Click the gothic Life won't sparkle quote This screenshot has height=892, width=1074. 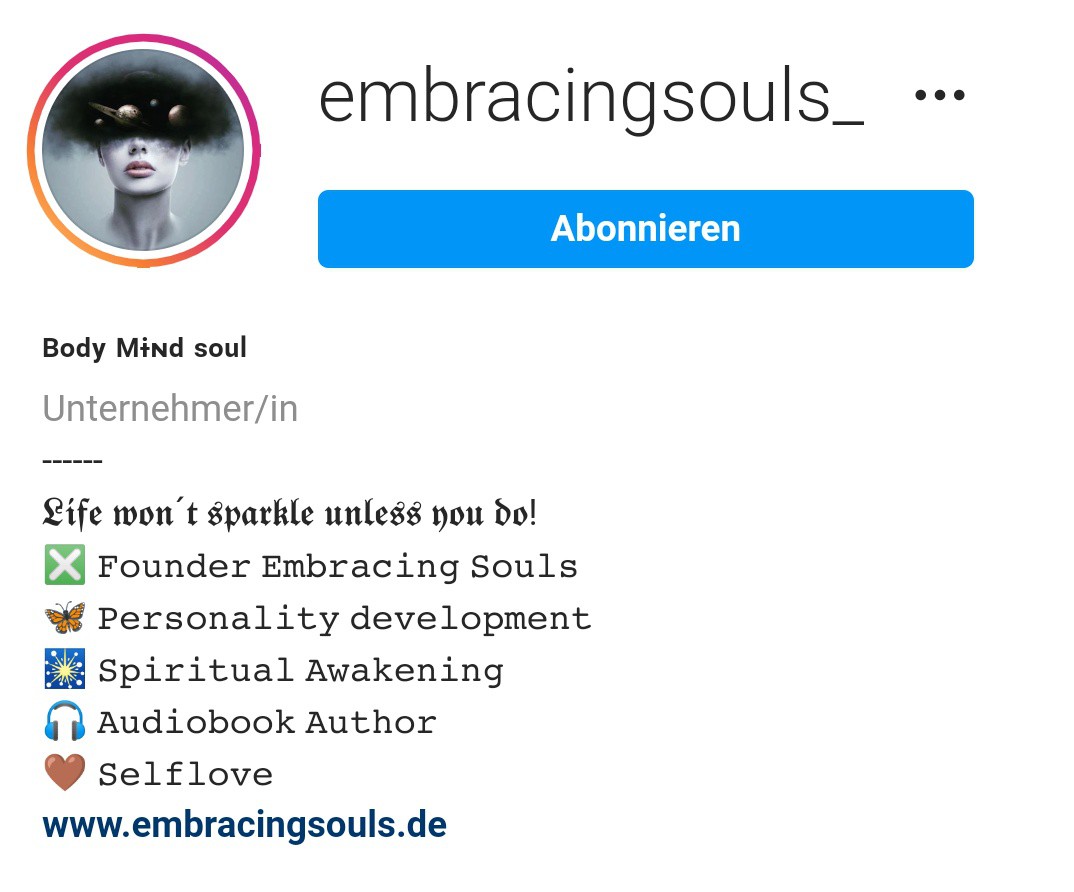(289, 513)
